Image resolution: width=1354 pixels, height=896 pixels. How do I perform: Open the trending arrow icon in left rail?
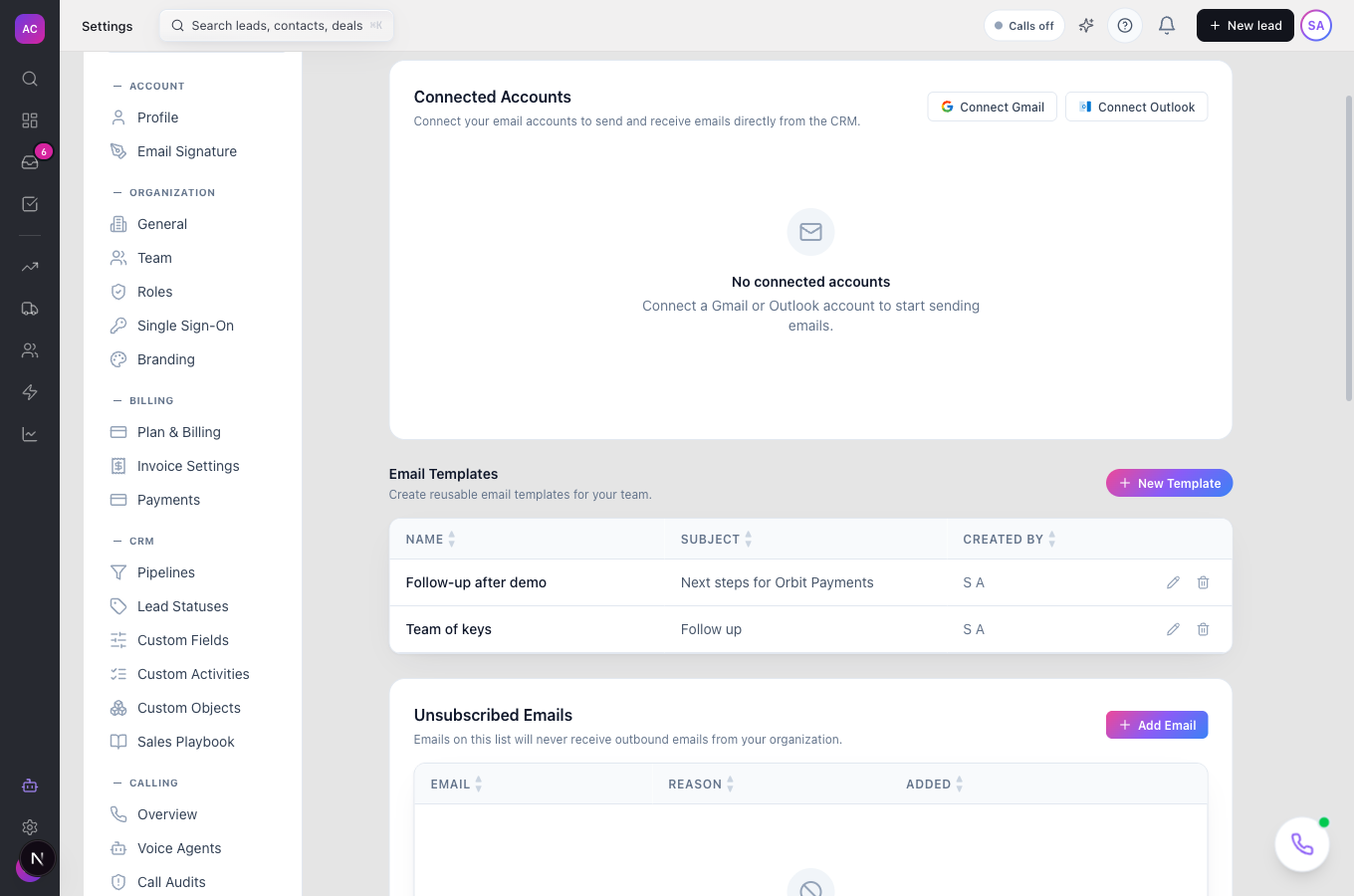(30, 267)
